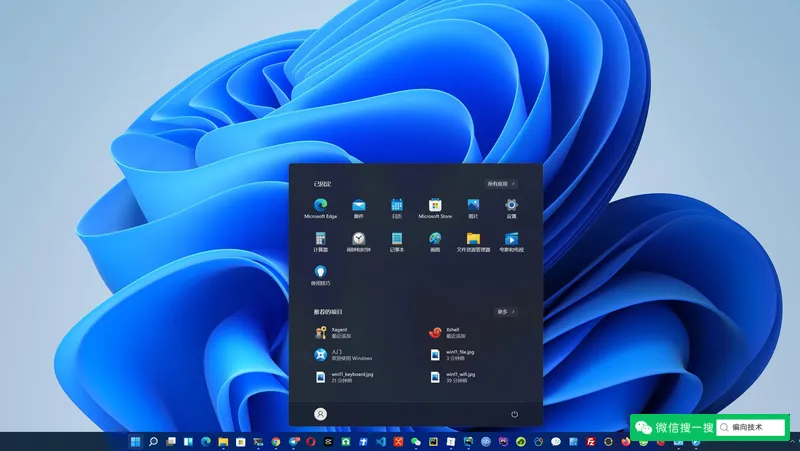Open Search from the taskbar magnifier icon

(x=153, y=442)
